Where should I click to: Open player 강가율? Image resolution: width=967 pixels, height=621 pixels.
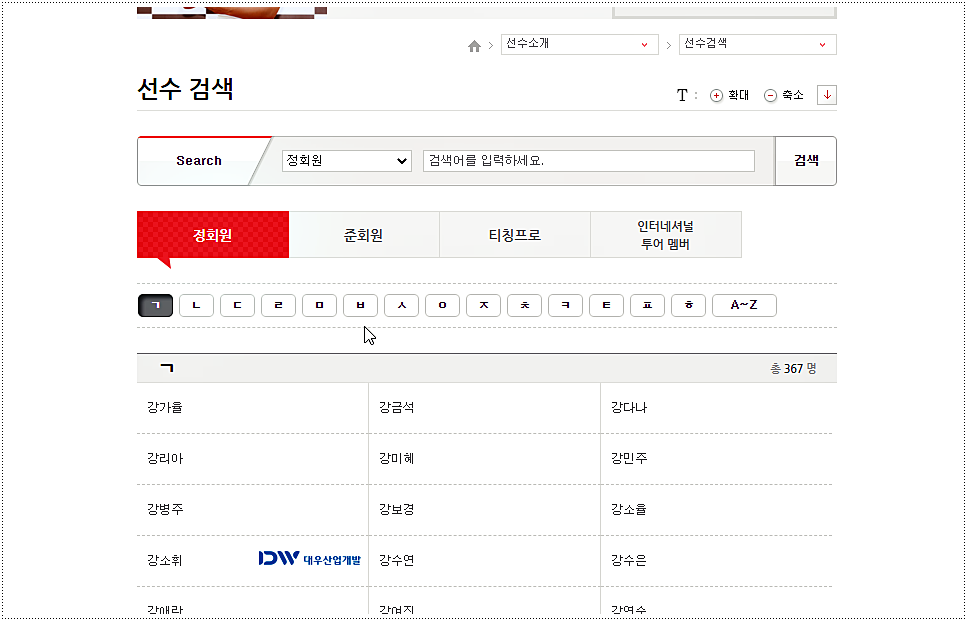(x=165, y=408)
